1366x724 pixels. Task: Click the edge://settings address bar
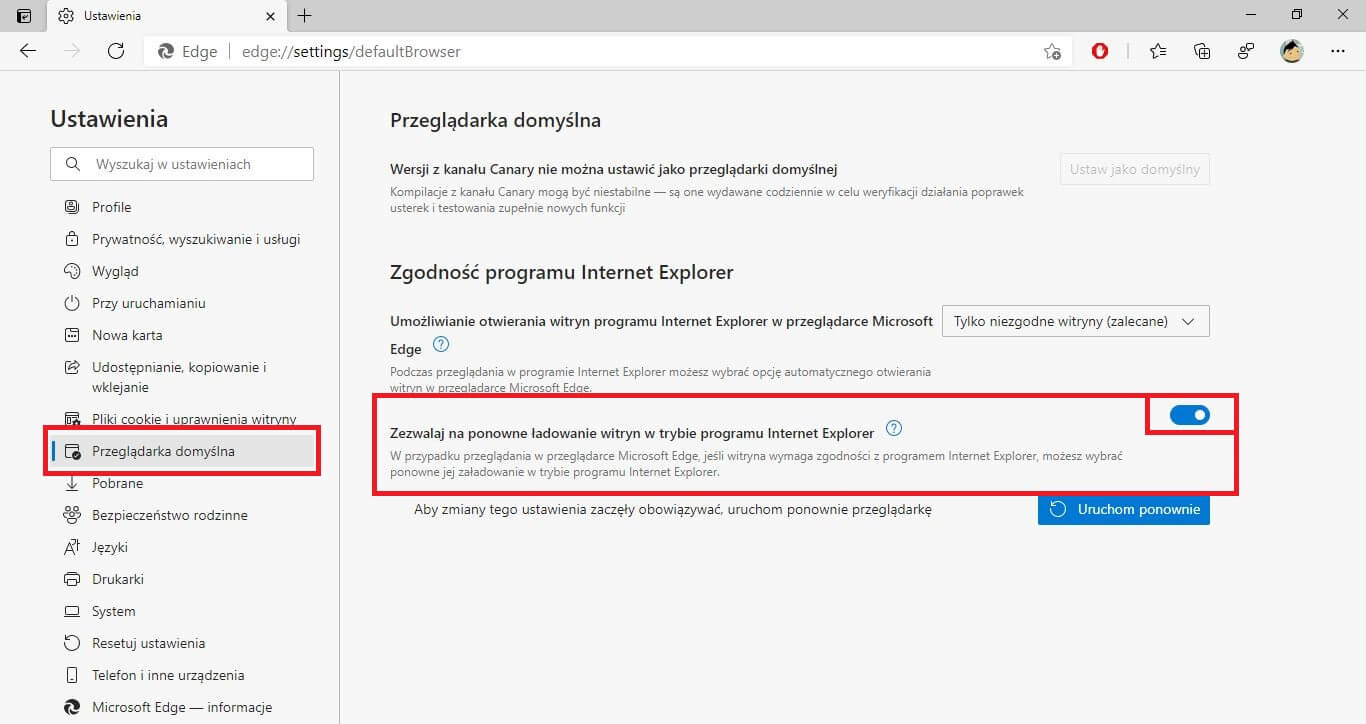tap(590, 51)
